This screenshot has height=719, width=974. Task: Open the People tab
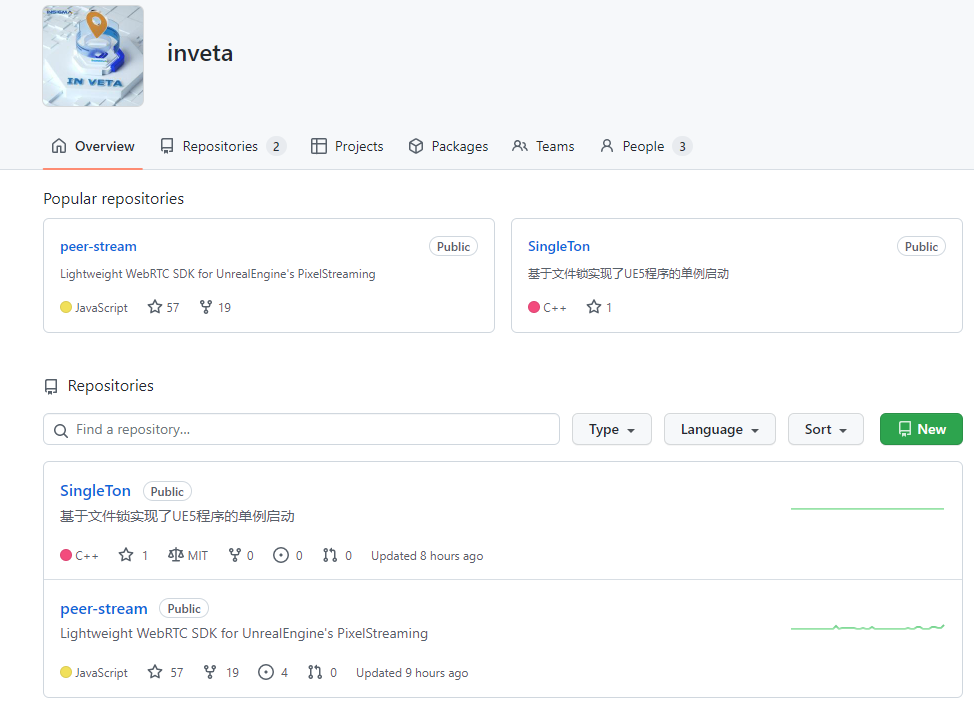(644, 146)
